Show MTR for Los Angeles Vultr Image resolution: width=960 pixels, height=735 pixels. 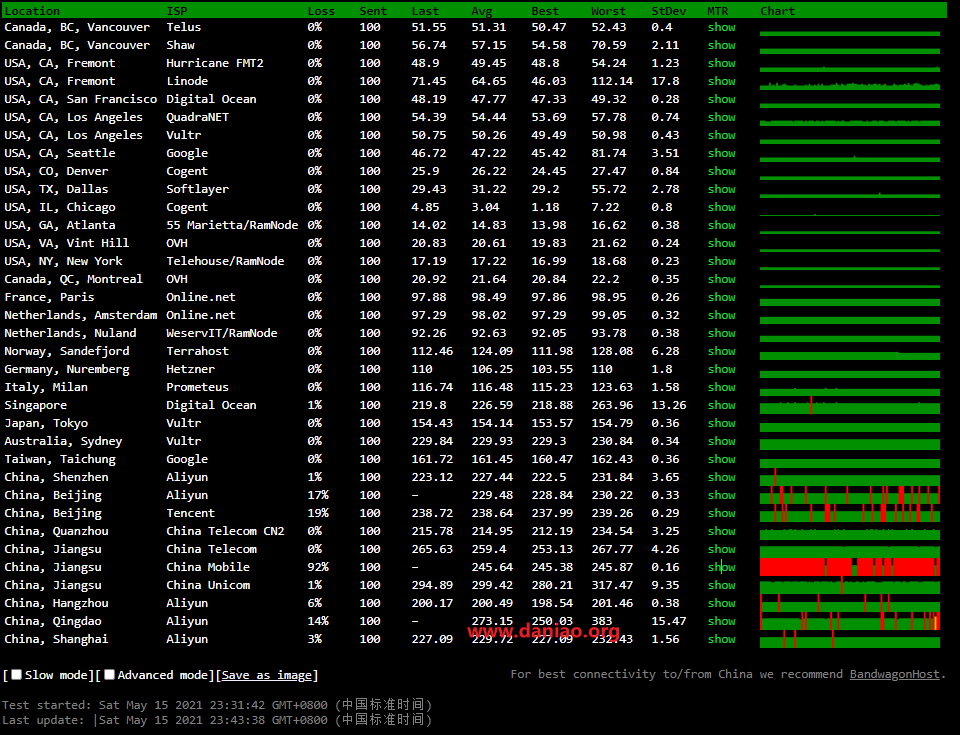721,135
